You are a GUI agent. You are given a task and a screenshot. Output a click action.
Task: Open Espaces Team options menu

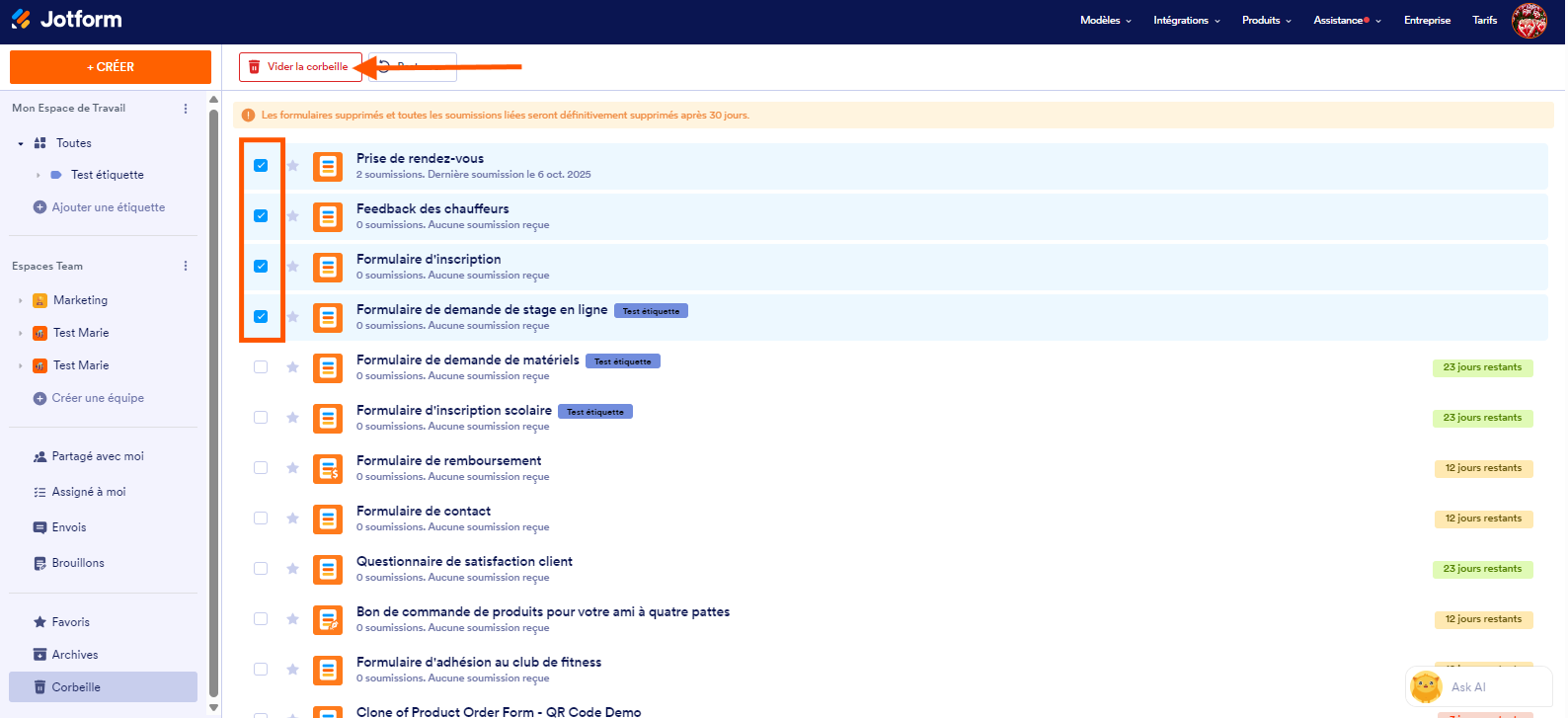186,267
